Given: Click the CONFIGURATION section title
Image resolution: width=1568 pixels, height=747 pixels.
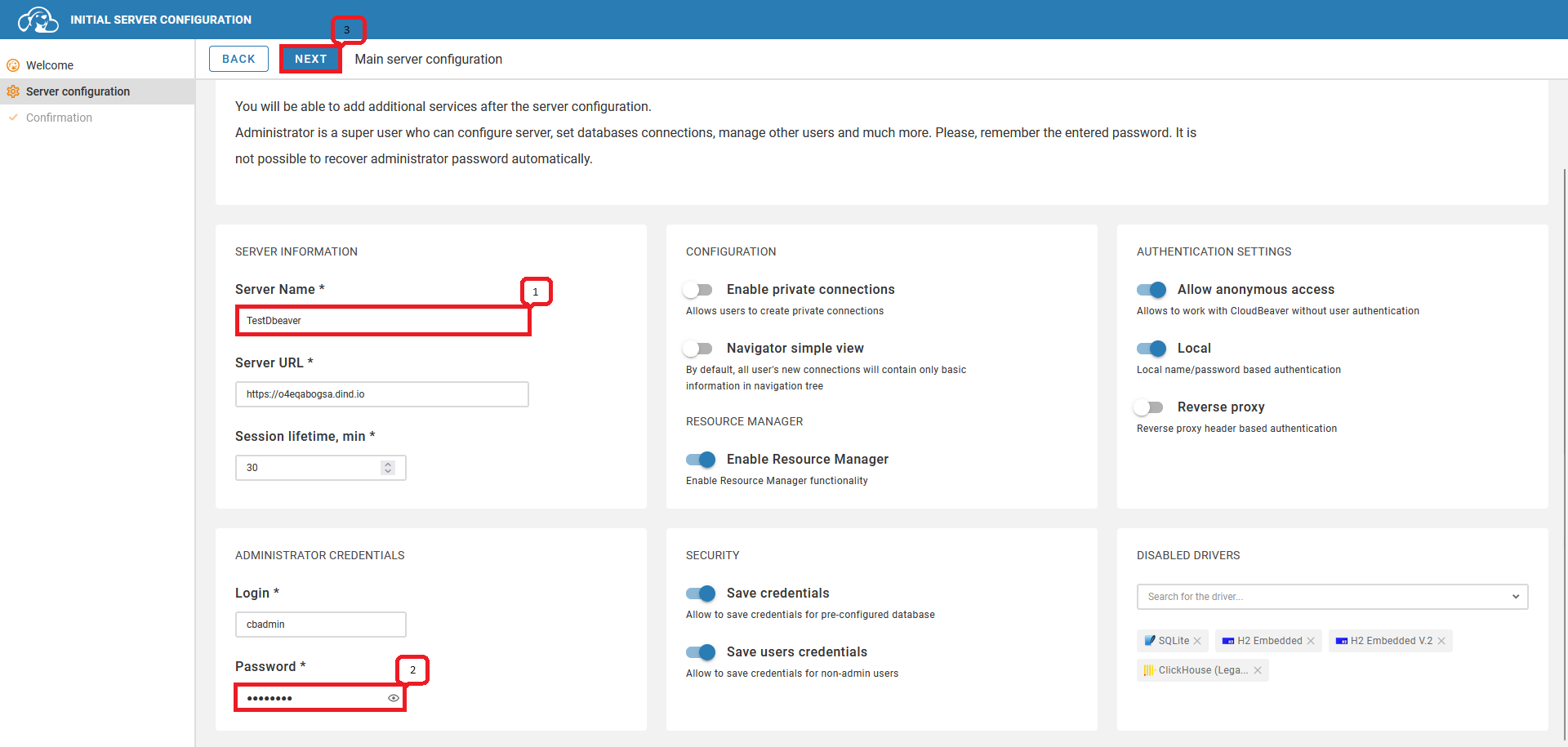Looking at the screenshot, I should click(731, 251).
